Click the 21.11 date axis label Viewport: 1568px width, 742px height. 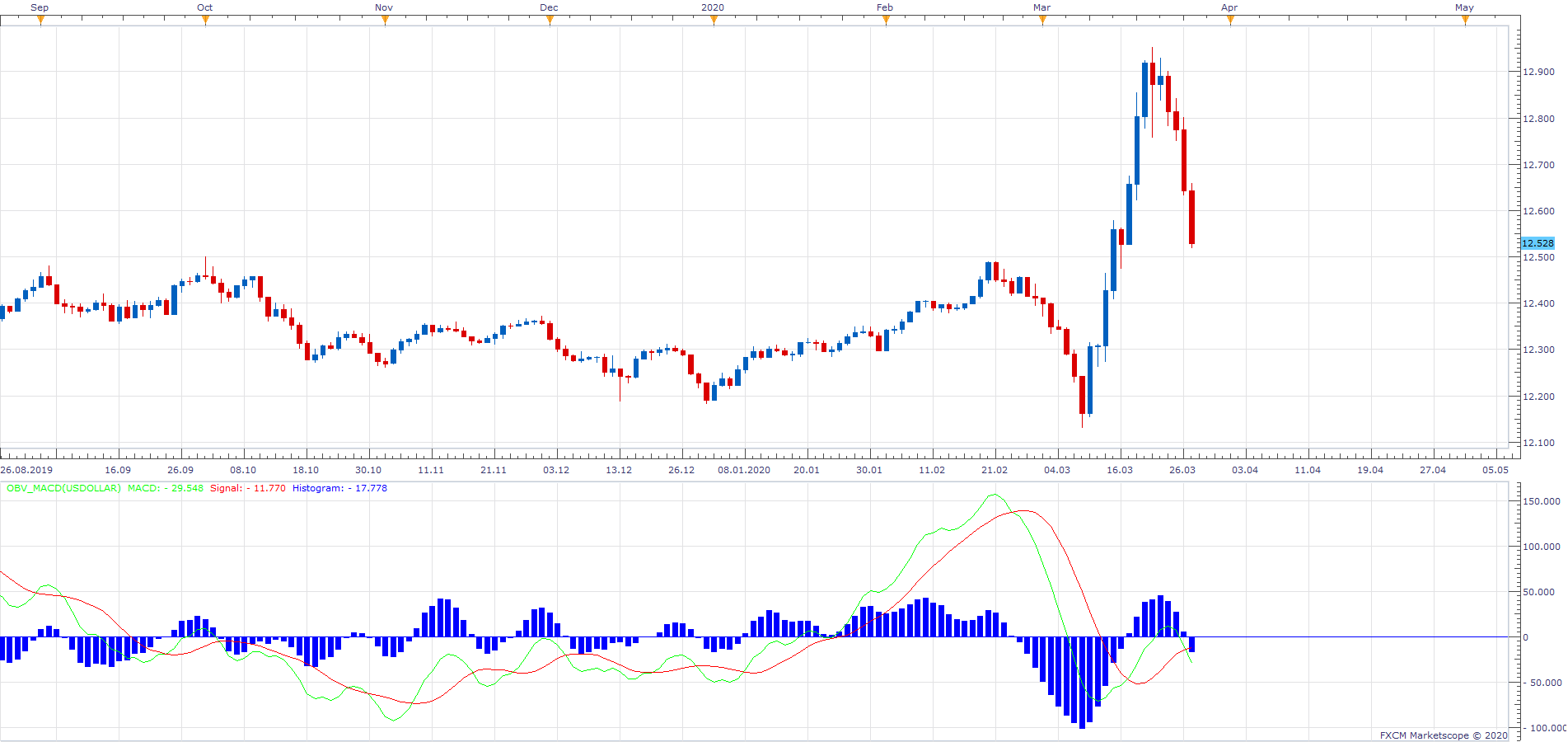494,470
